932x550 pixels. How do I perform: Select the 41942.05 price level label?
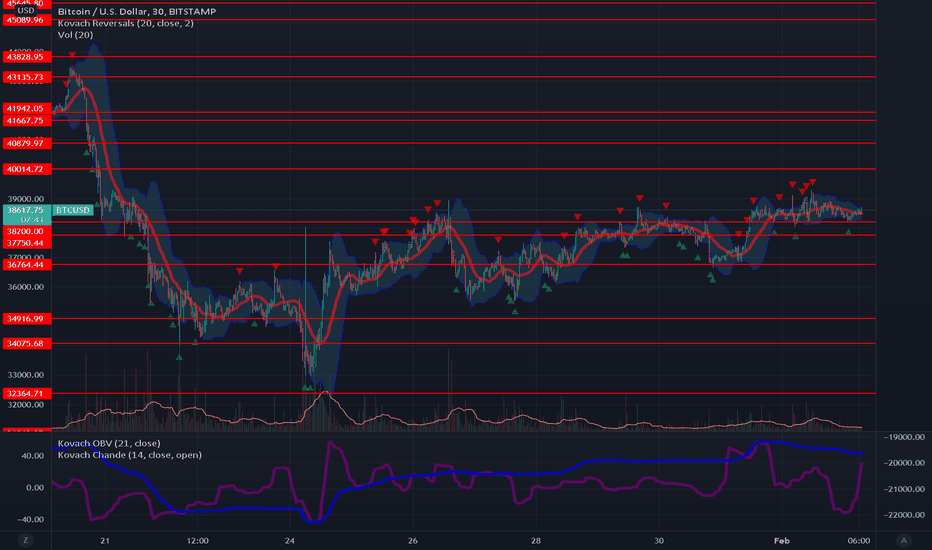[27, 108]
